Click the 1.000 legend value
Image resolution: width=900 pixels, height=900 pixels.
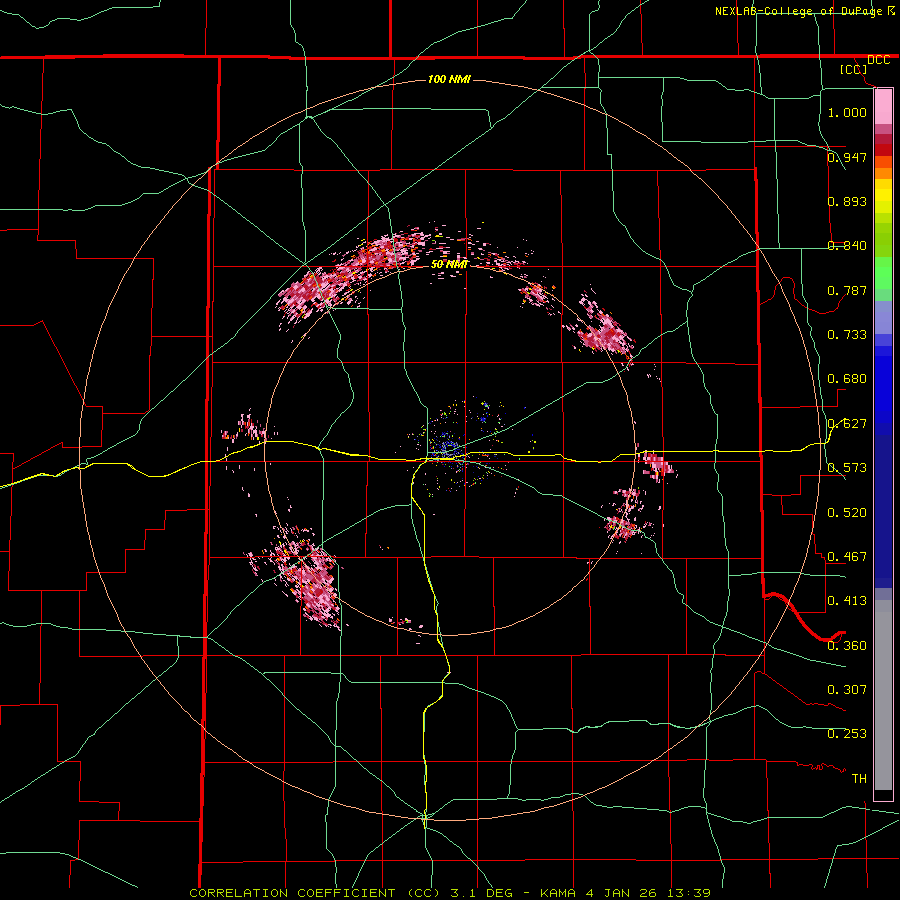point(847,112)
